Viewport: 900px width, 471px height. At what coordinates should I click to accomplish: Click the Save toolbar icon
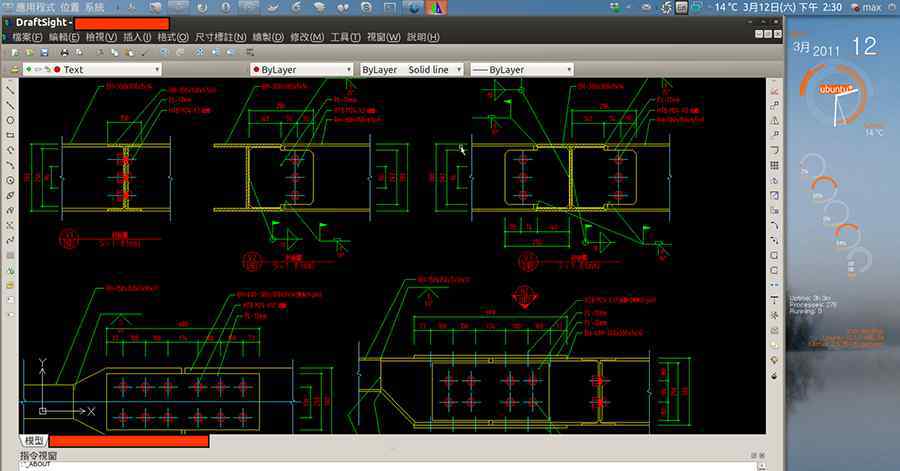44,53
